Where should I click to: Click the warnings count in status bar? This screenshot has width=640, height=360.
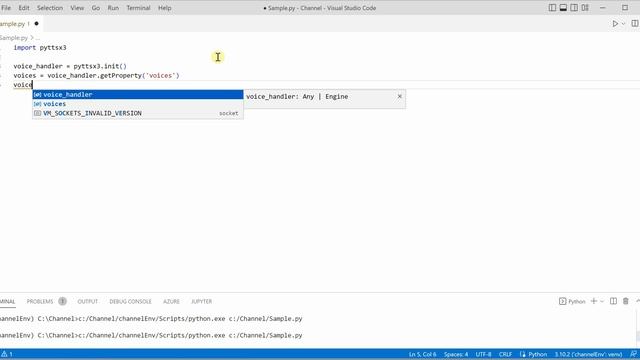pos(7,354)
